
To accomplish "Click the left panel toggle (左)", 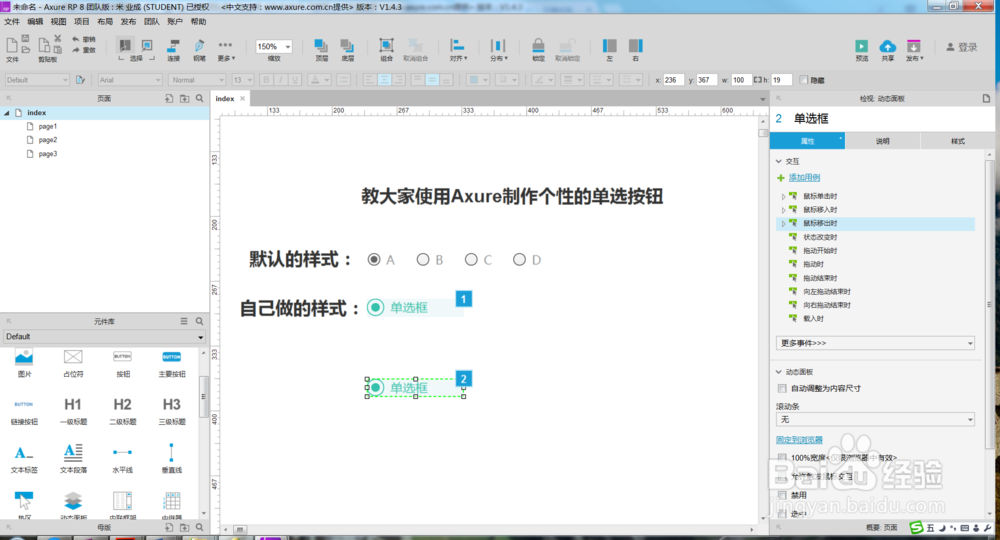I will point(610,46).
